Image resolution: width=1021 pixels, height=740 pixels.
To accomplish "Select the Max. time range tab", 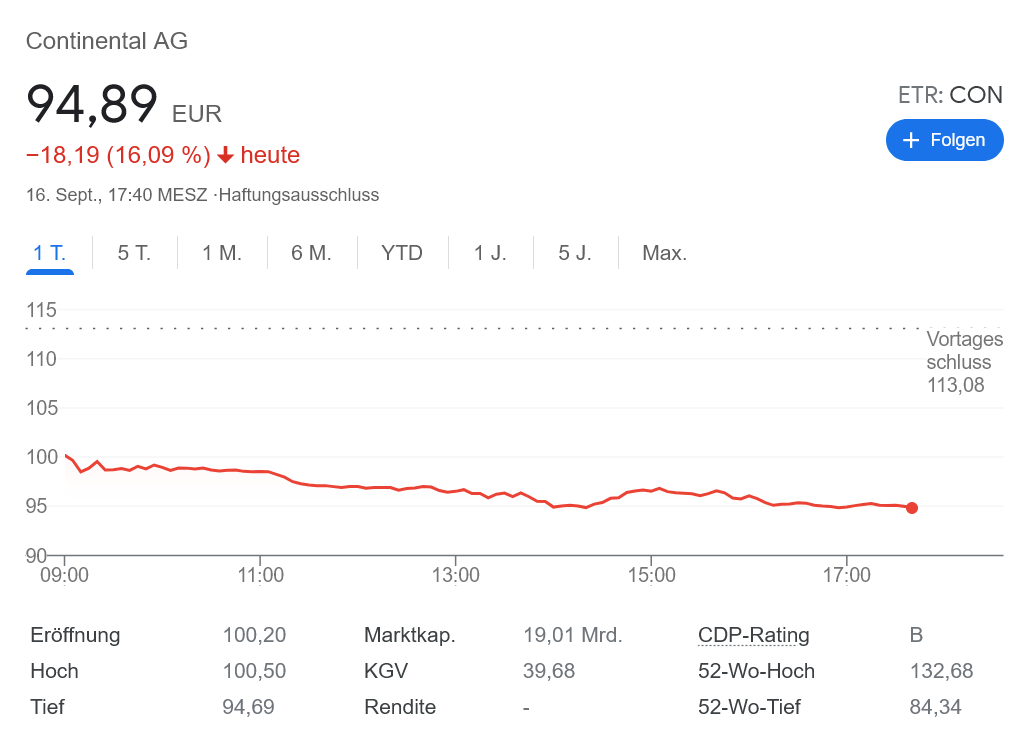I will [x=664, y=253].
